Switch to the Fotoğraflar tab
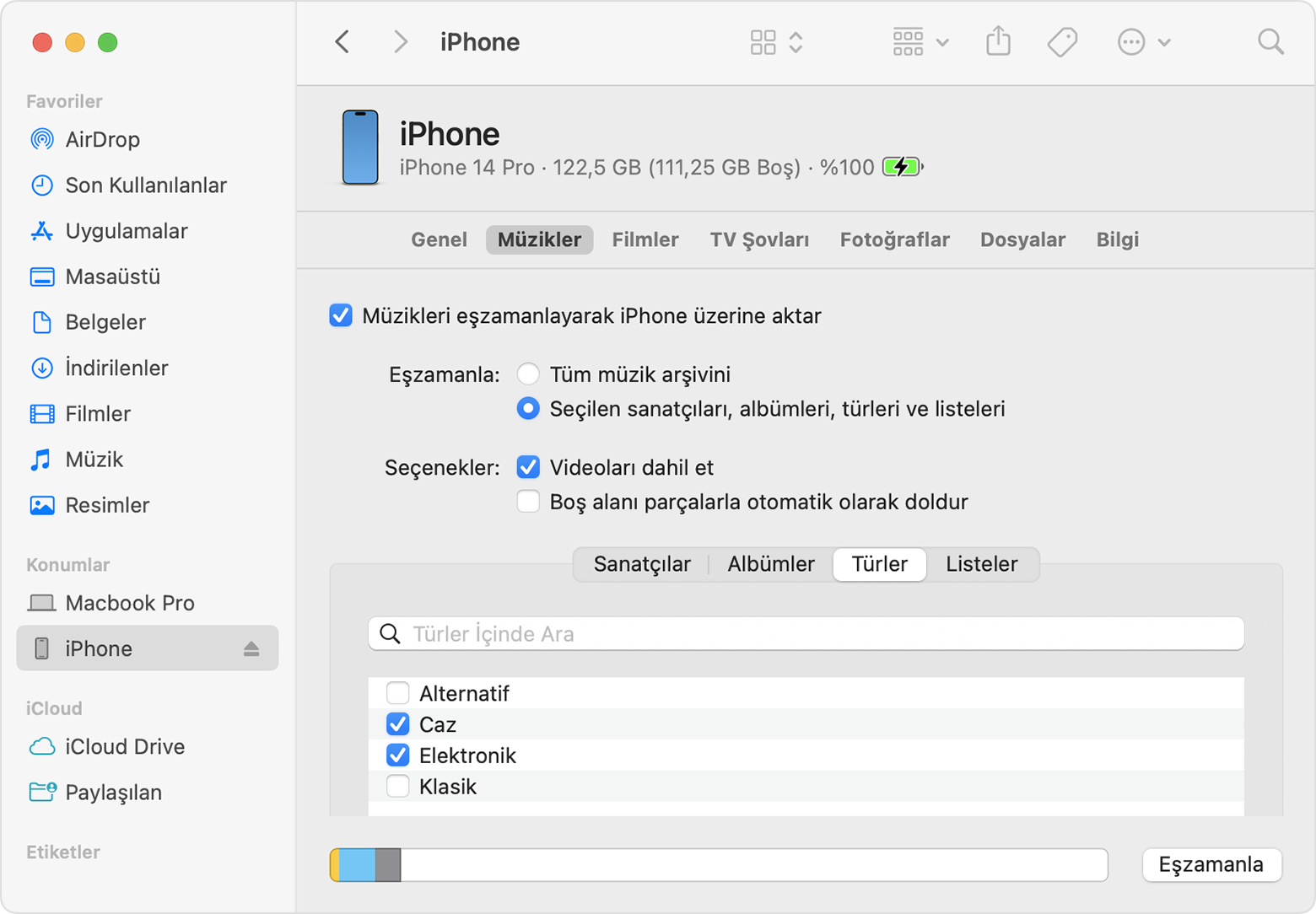Screen dimensions: 1316x914 pyautogui.click(x=894, y=239)
